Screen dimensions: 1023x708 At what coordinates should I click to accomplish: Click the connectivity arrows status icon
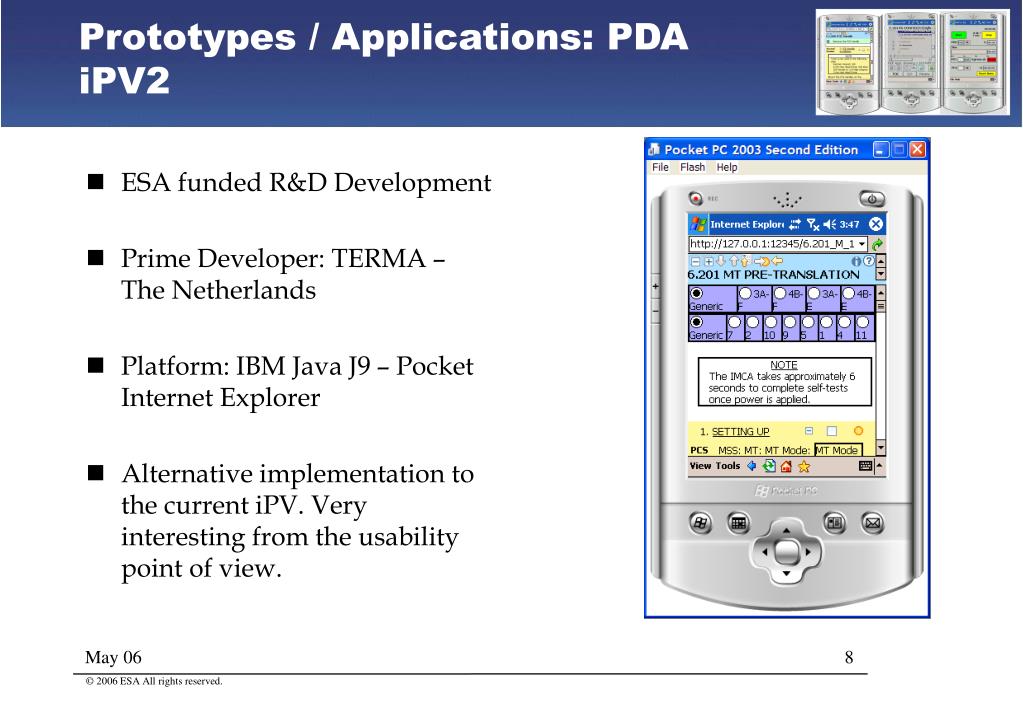tap(795, 224)
